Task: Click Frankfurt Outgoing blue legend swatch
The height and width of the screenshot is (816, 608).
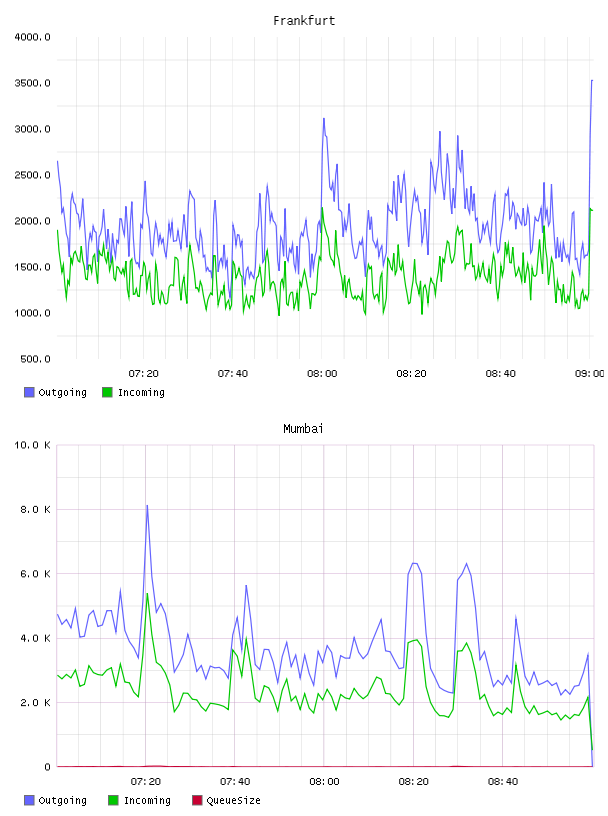Action: [x=29, y=392]
